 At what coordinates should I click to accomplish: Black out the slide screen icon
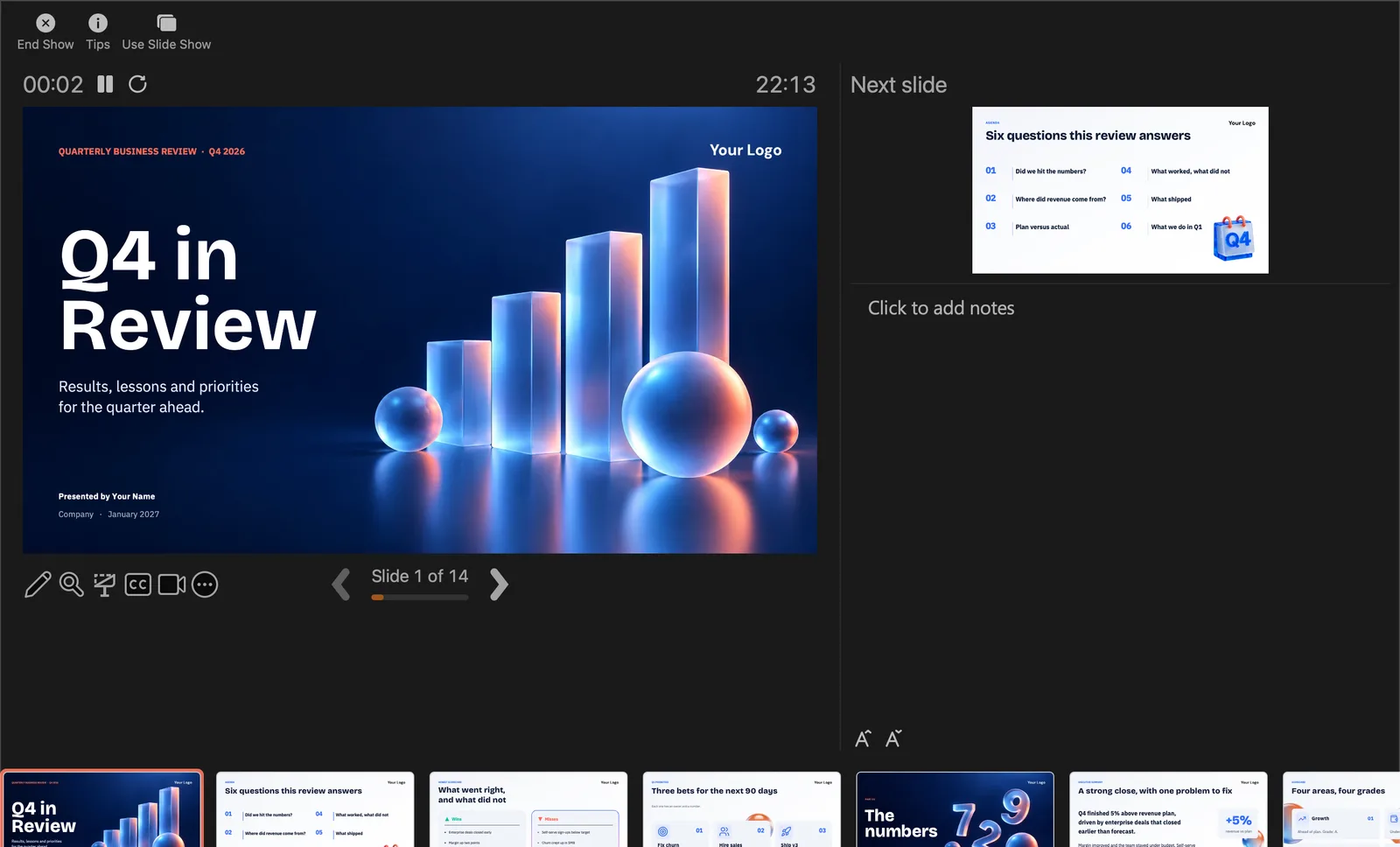104,584
